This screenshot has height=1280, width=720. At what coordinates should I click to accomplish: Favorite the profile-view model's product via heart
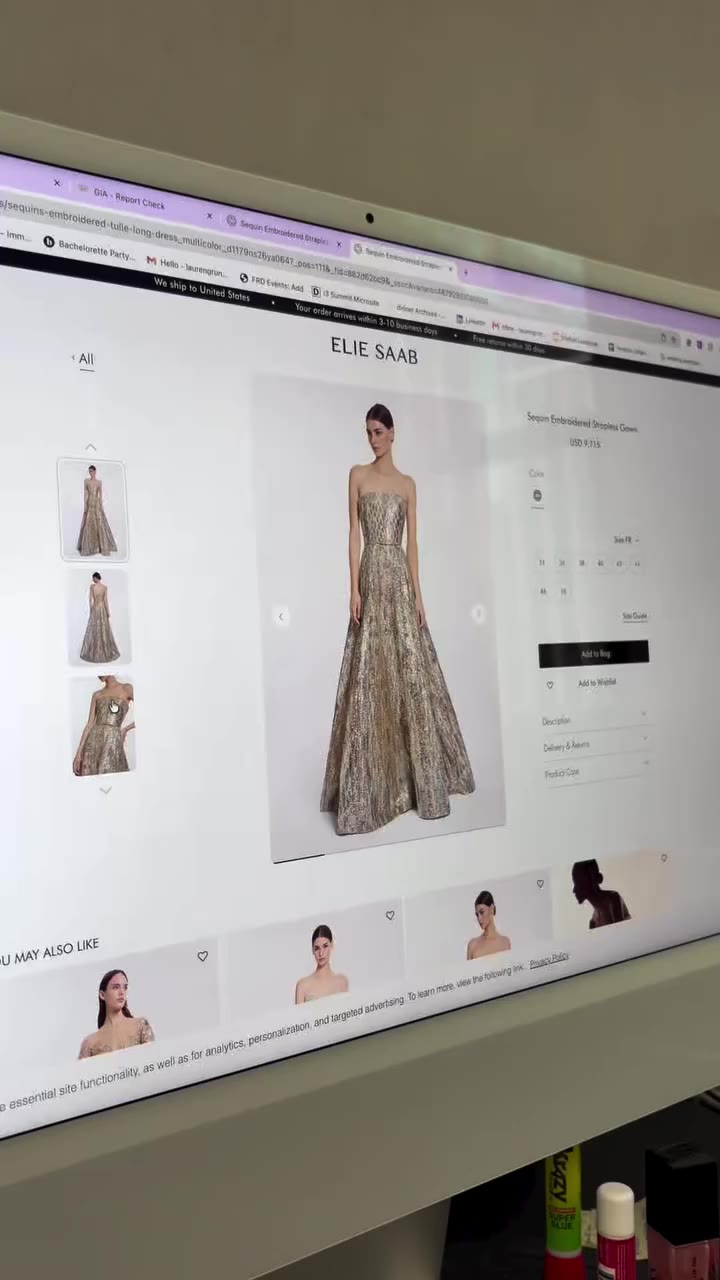click(663, 858)
